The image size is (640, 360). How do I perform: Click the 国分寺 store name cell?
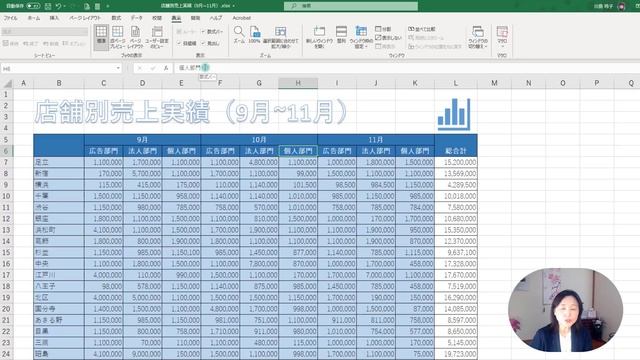59,309
